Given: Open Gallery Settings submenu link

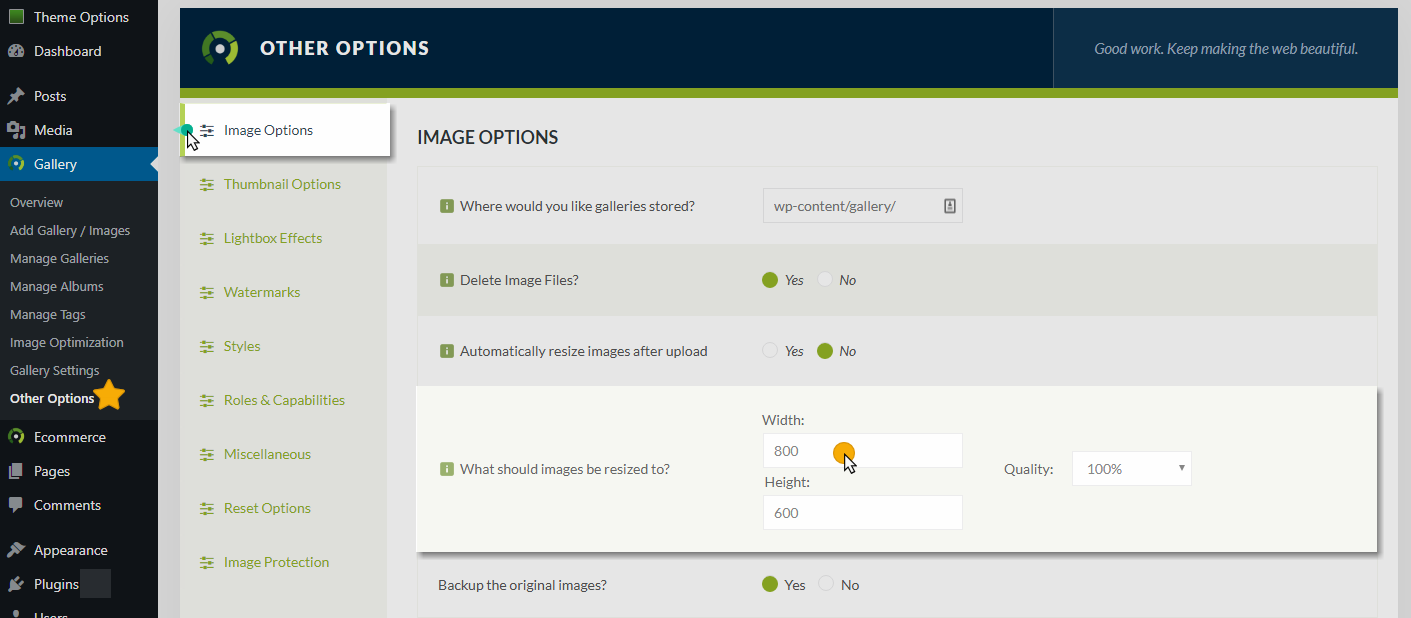Looking at the screenshot, I should (x=54, y=370).
